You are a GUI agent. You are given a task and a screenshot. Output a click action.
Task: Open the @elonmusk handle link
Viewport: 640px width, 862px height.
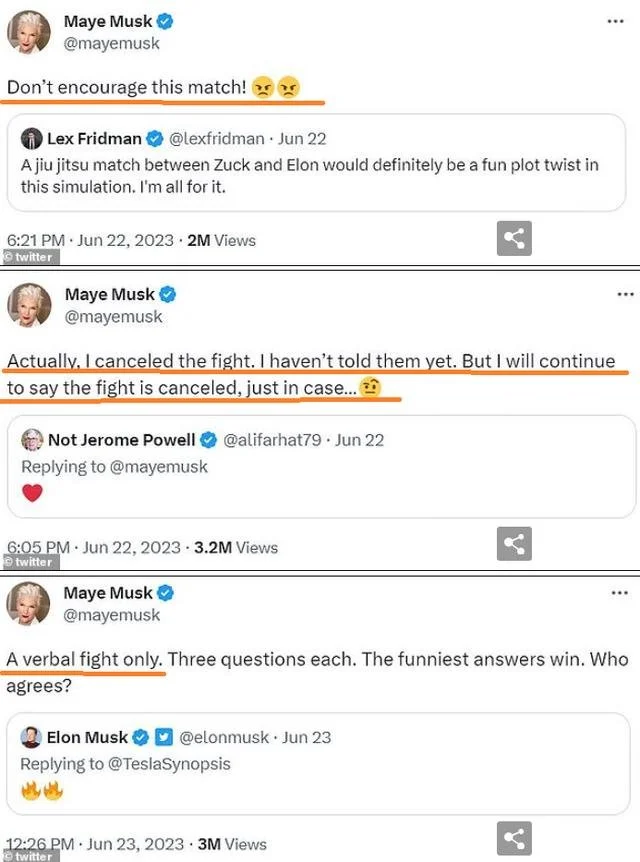224,737
